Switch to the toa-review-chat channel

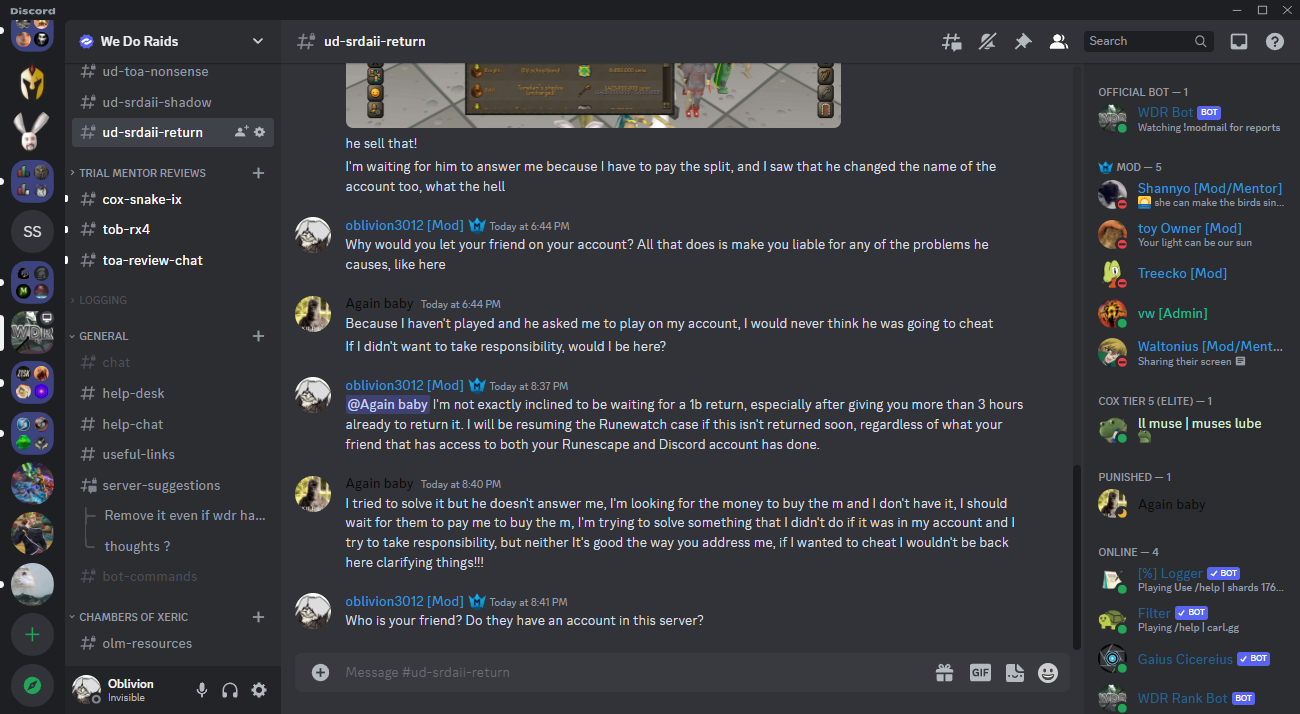point(172,260)
